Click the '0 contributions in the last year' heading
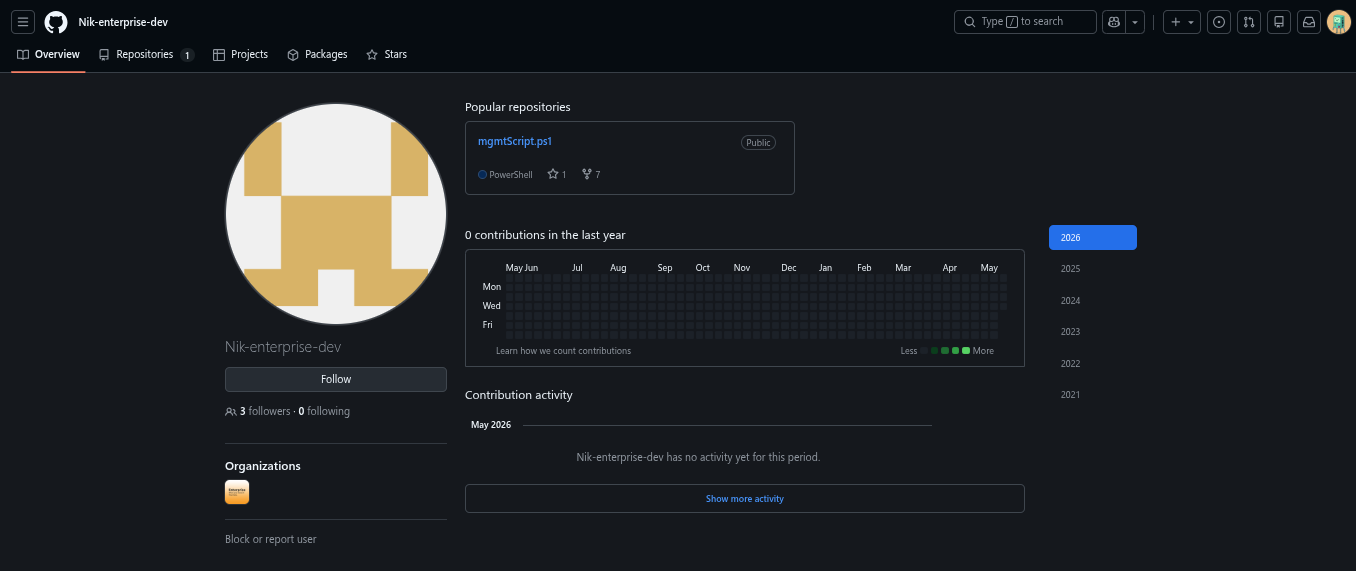Screen dimensions: 1356x571 [x=545, y=235]
